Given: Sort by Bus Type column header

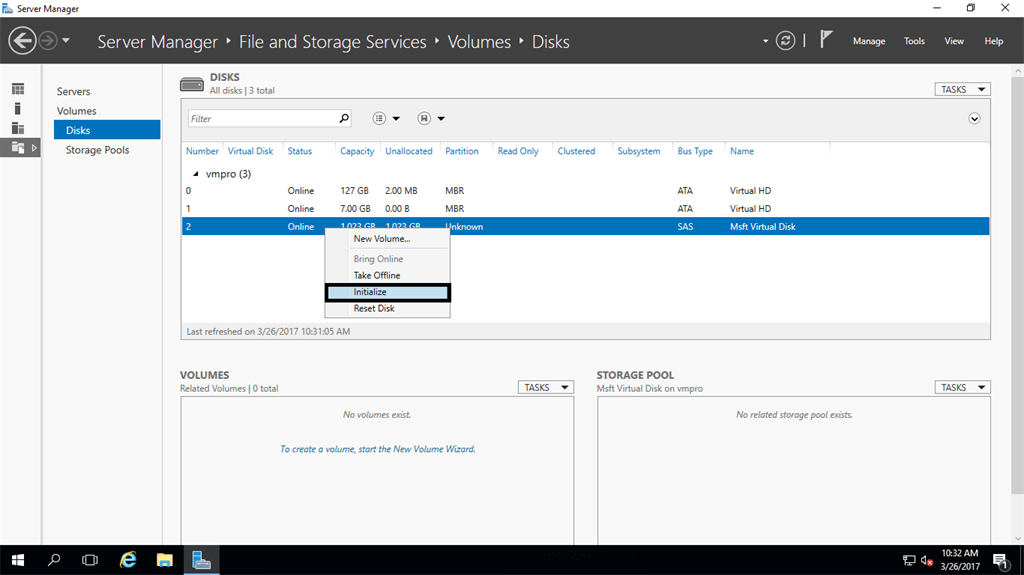Looking at the screenshot, I should click(695, 151).
